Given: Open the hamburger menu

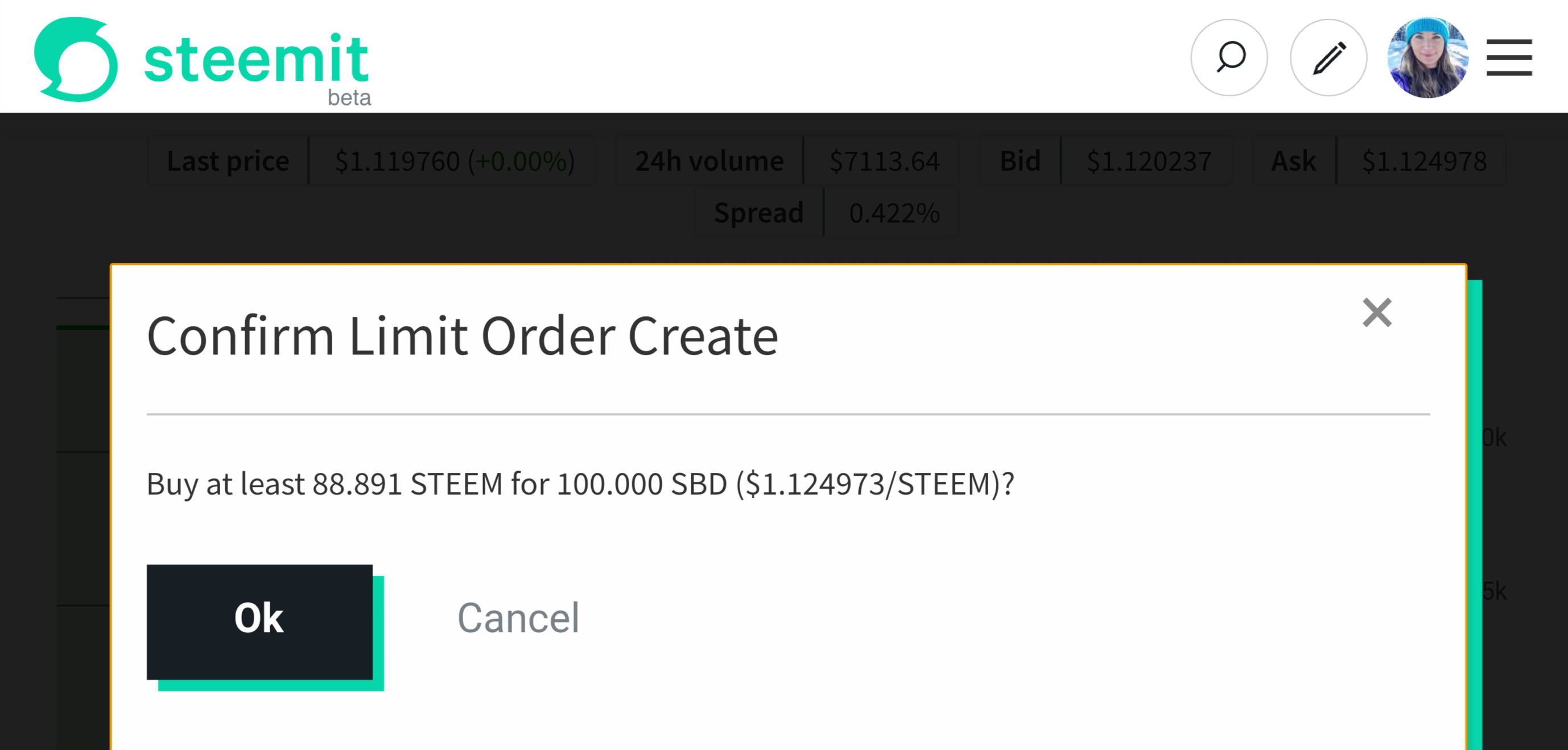Looking at the screenshot, I should point(1508,58).
